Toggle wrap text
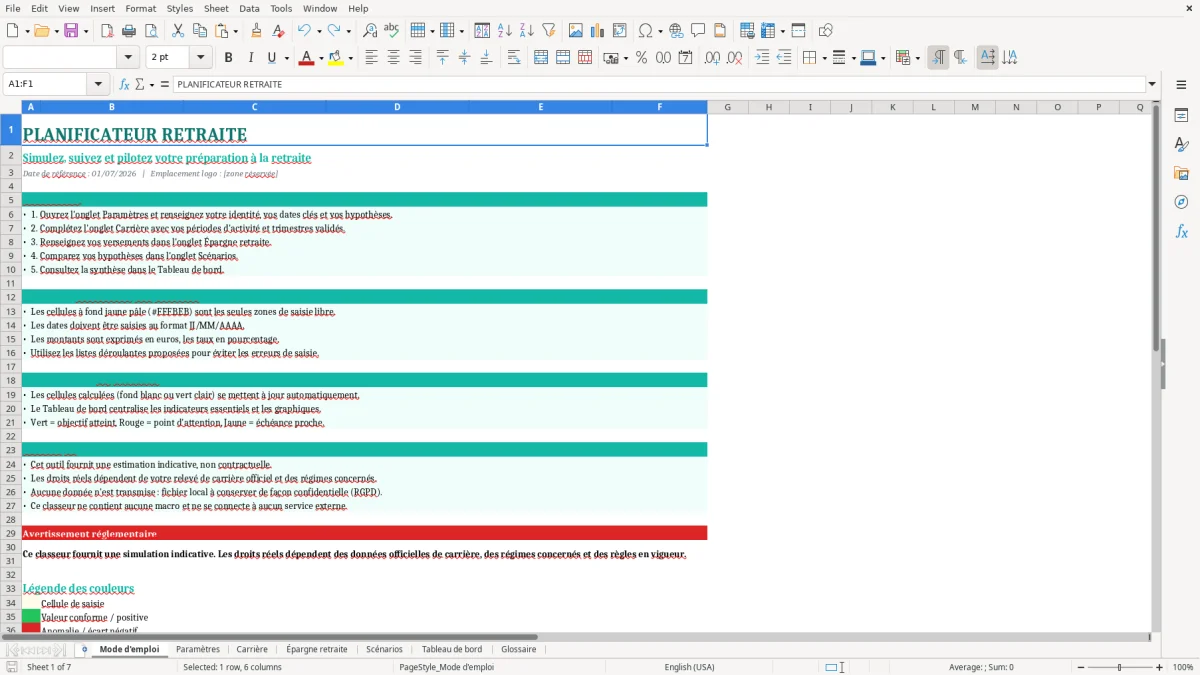The height and width of the screenshot is (675, 1200). click(513, 58)
